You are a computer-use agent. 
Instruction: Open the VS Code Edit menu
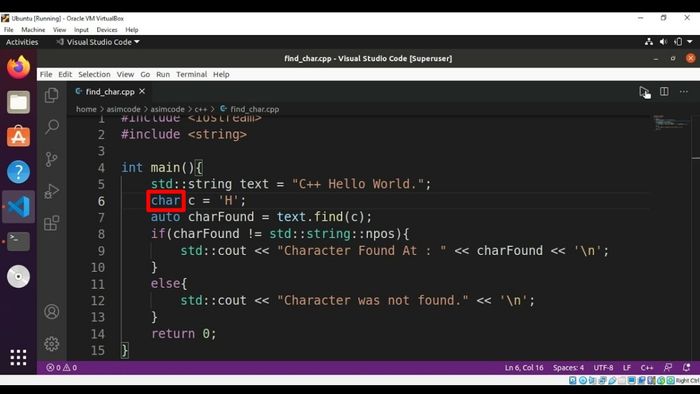pos(65,75)
